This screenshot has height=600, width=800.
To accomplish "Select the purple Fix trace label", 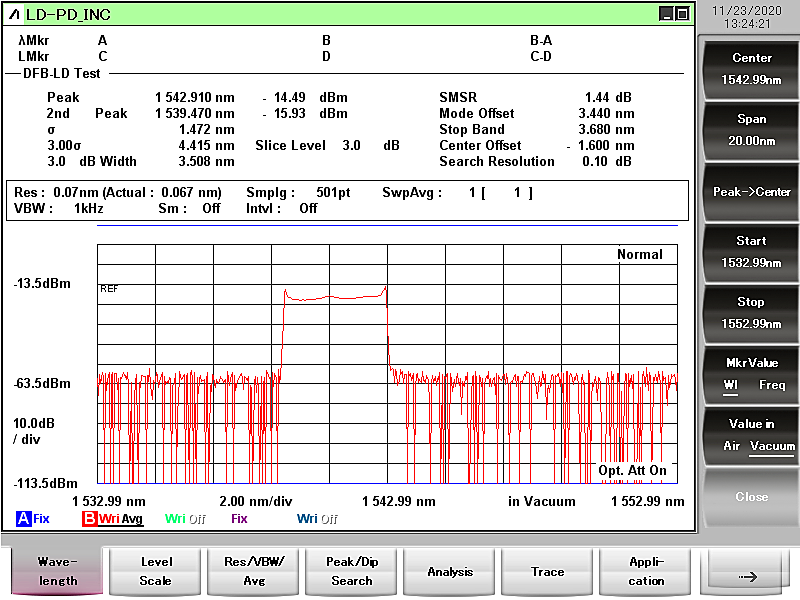I will point(239,519).
